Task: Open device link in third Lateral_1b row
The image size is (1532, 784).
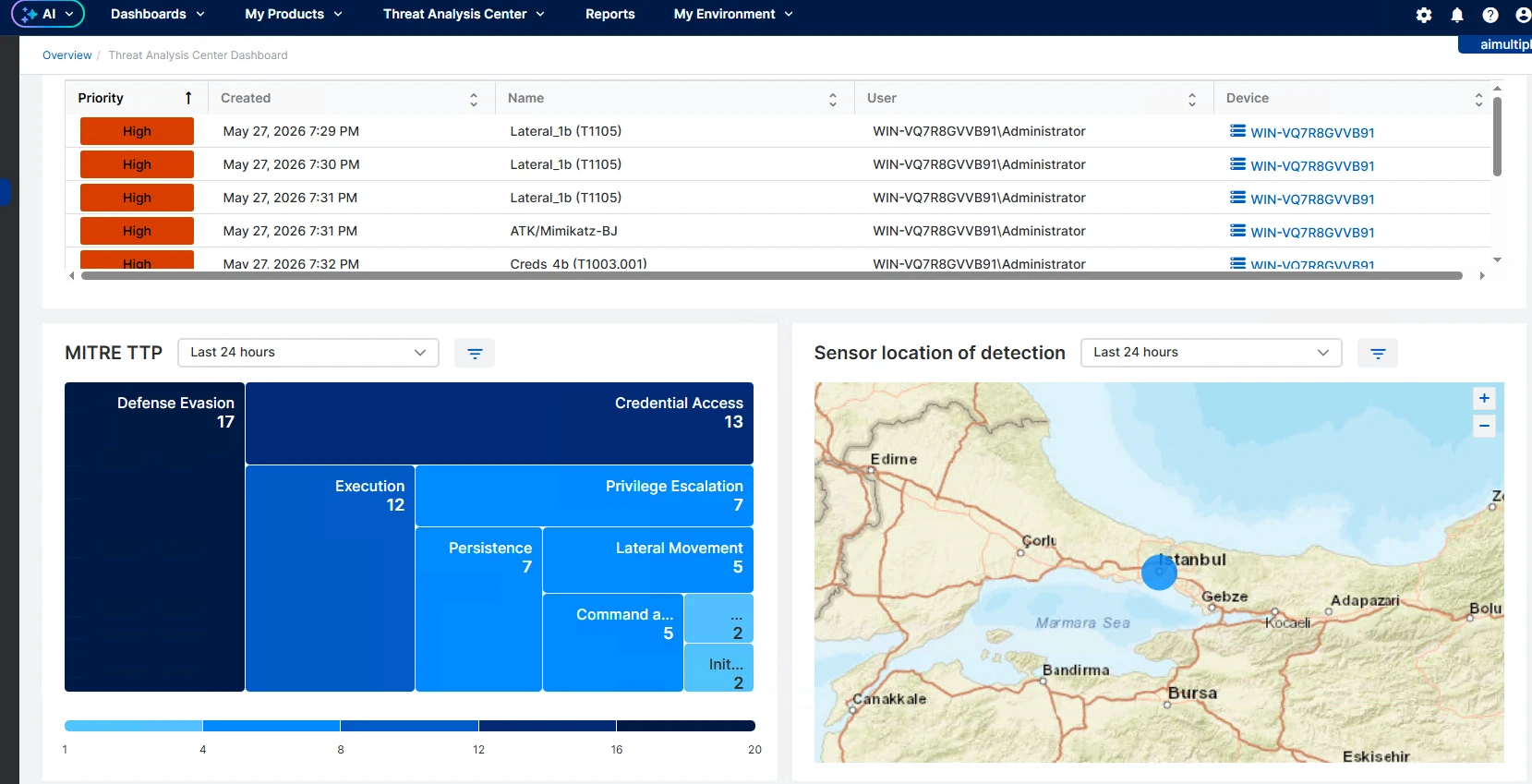Action: tap(1312, 199)
